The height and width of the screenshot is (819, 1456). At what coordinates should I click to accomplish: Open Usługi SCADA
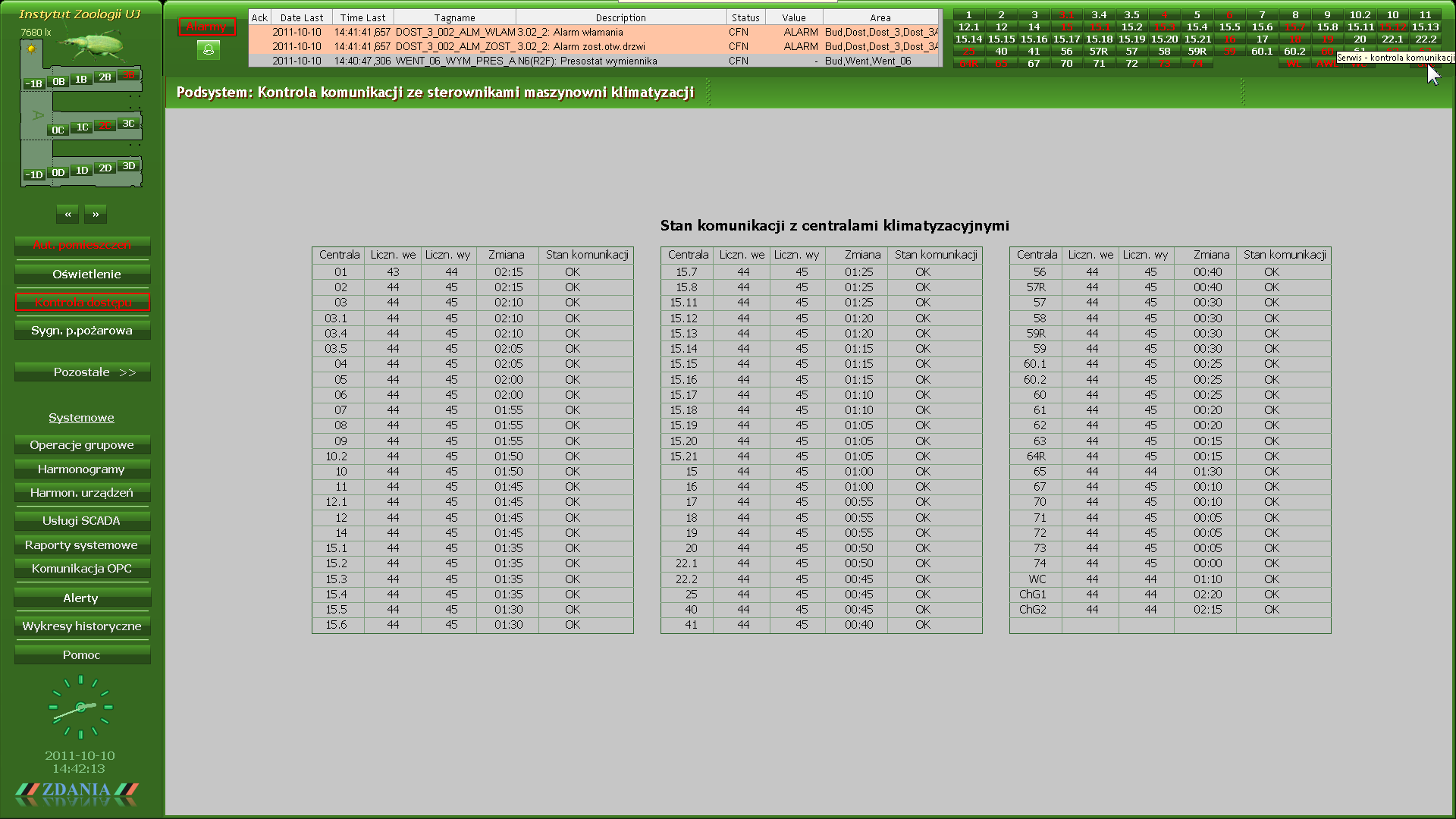point(82,521)
